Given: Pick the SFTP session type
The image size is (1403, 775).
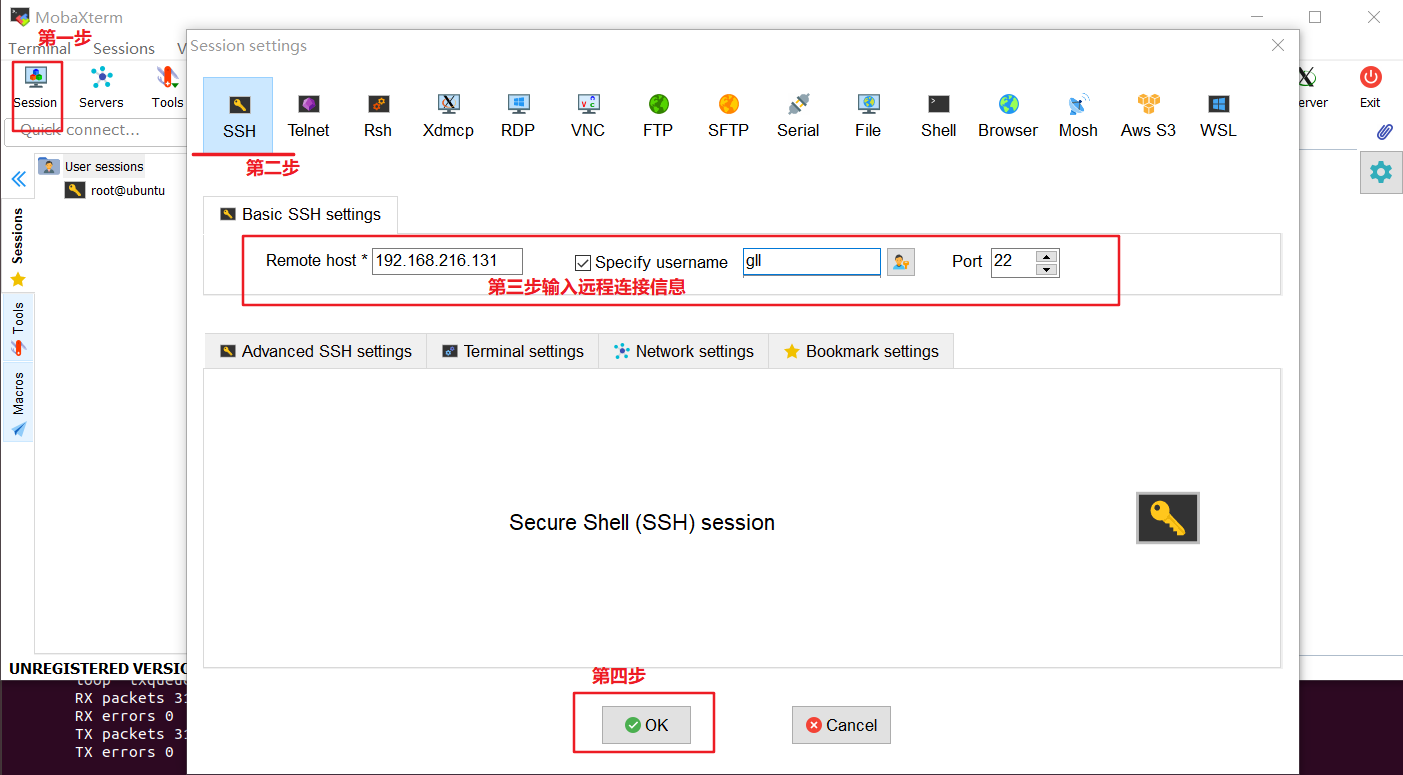Looking at the screenshot, I should tap(728, 115).
